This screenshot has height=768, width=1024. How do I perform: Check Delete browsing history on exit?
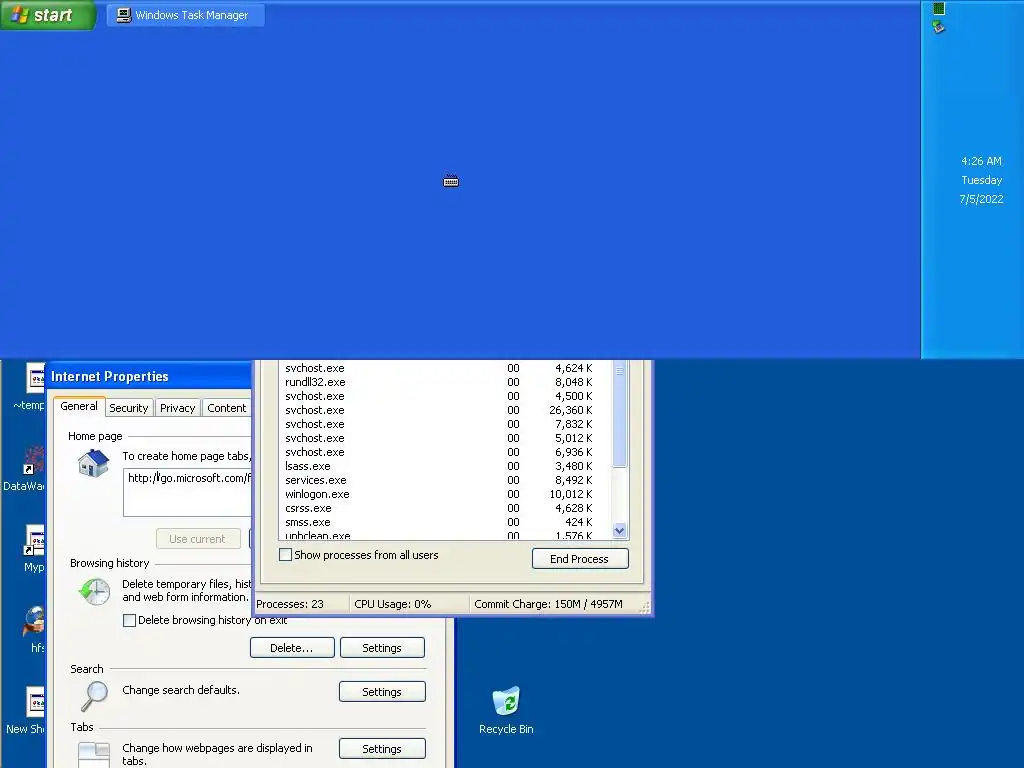point(129,620)
